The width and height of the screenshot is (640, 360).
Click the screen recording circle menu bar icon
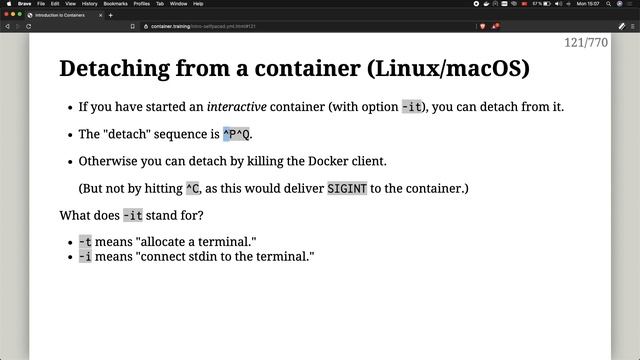[476, 4]
